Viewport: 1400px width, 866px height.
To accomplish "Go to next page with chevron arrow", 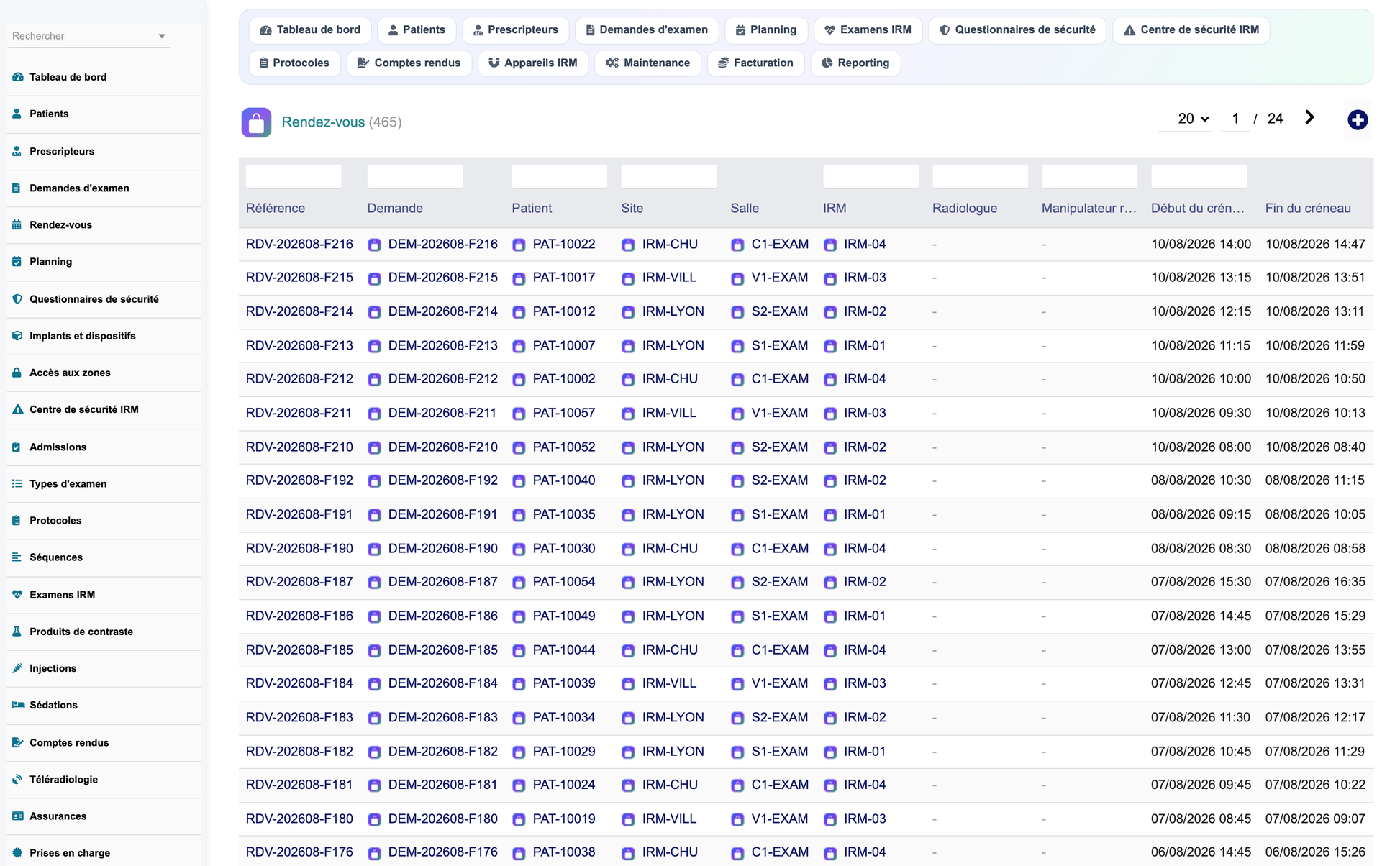I will (x=1309, y=118).
